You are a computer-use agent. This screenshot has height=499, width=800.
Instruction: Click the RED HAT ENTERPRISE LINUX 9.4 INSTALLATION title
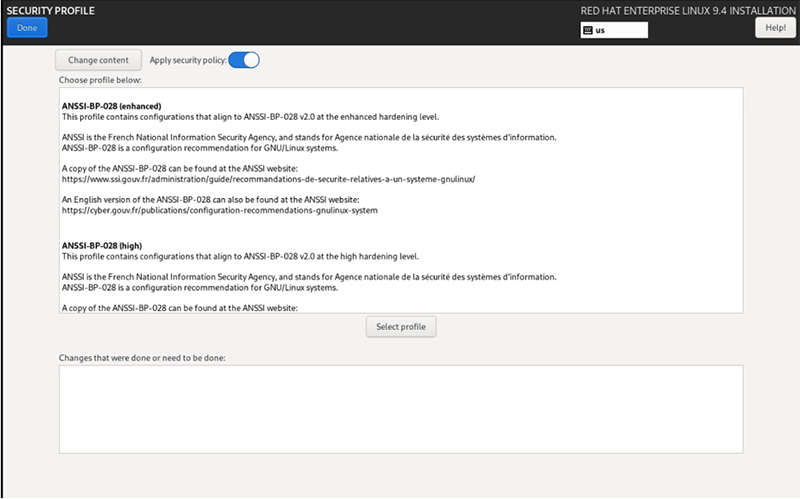[x=688, y=11]
